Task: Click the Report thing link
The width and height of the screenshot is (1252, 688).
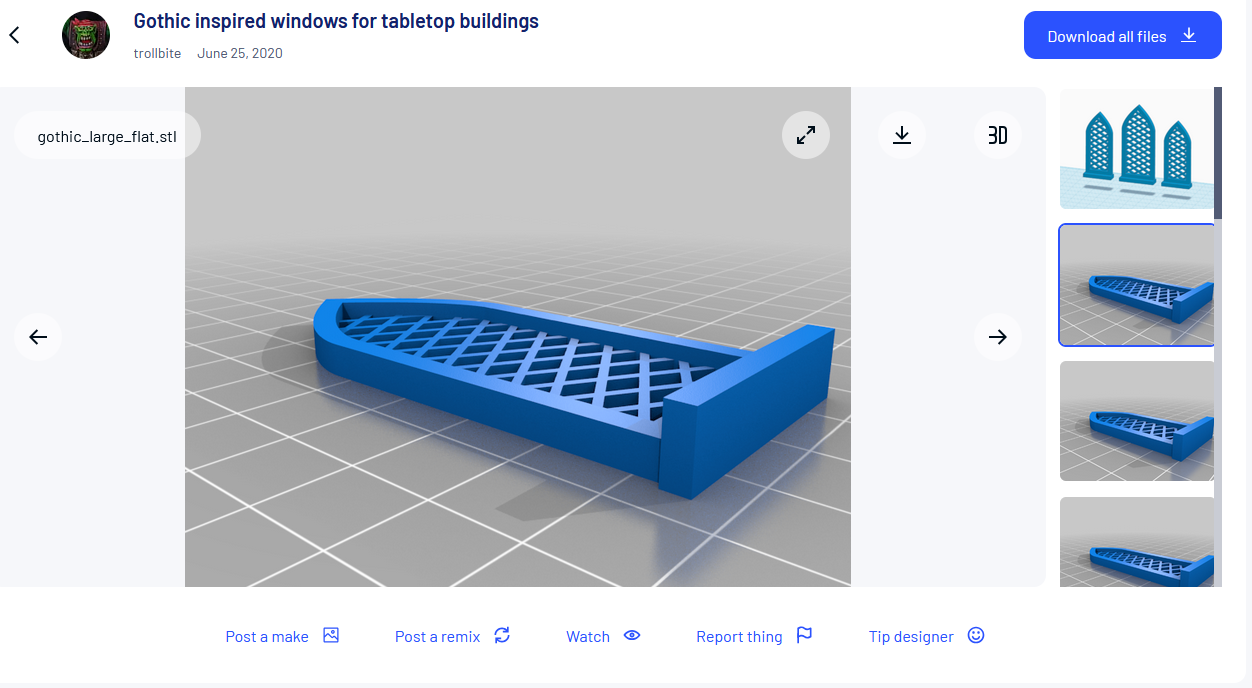Action: pyautogui.click(x=739, y=637)
